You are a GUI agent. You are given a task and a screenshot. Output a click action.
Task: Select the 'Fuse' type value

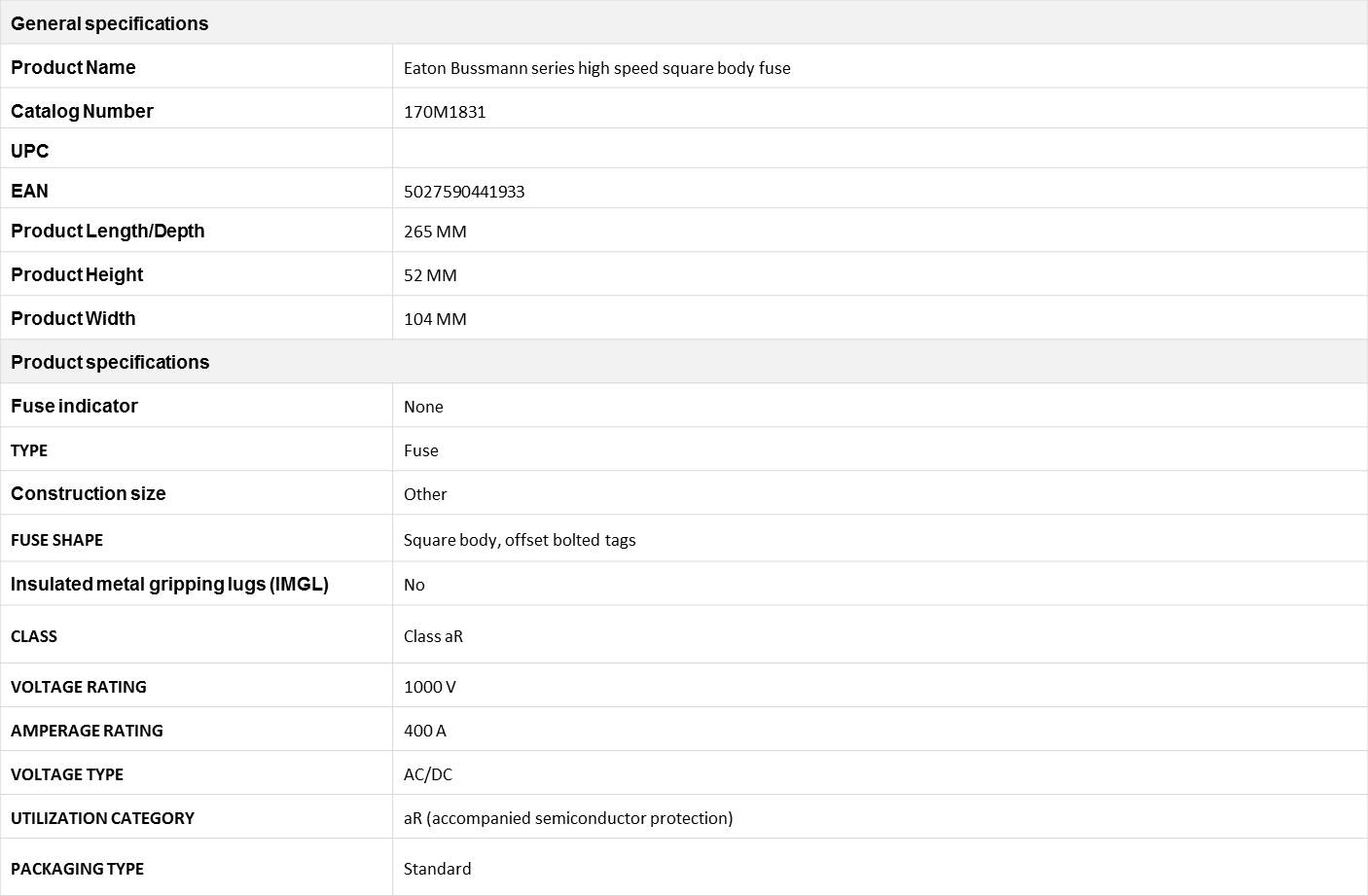[421, 450]
